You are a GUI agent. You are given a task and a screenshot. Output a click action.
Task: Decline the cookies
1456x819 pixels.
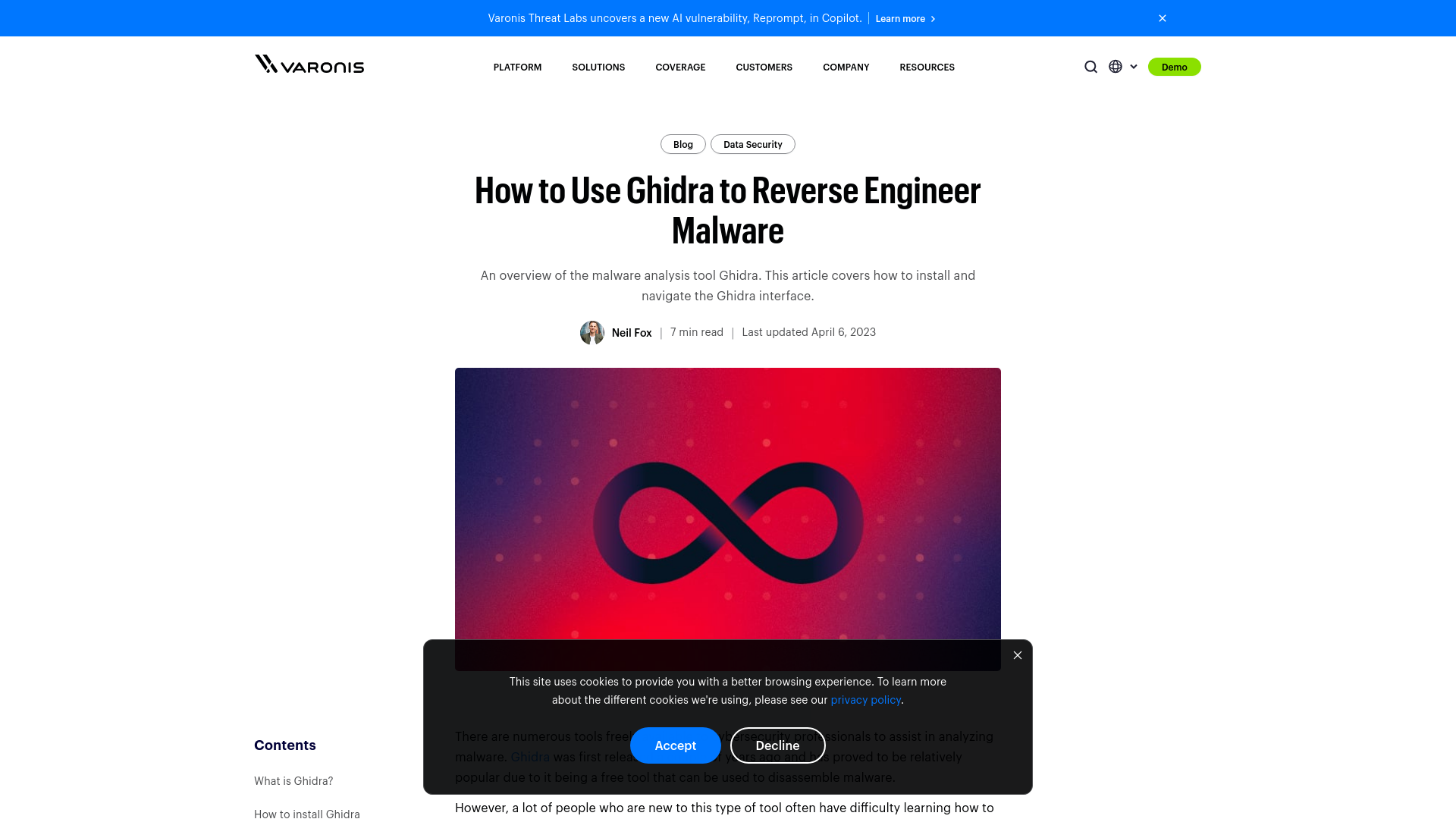pos(777,745)
